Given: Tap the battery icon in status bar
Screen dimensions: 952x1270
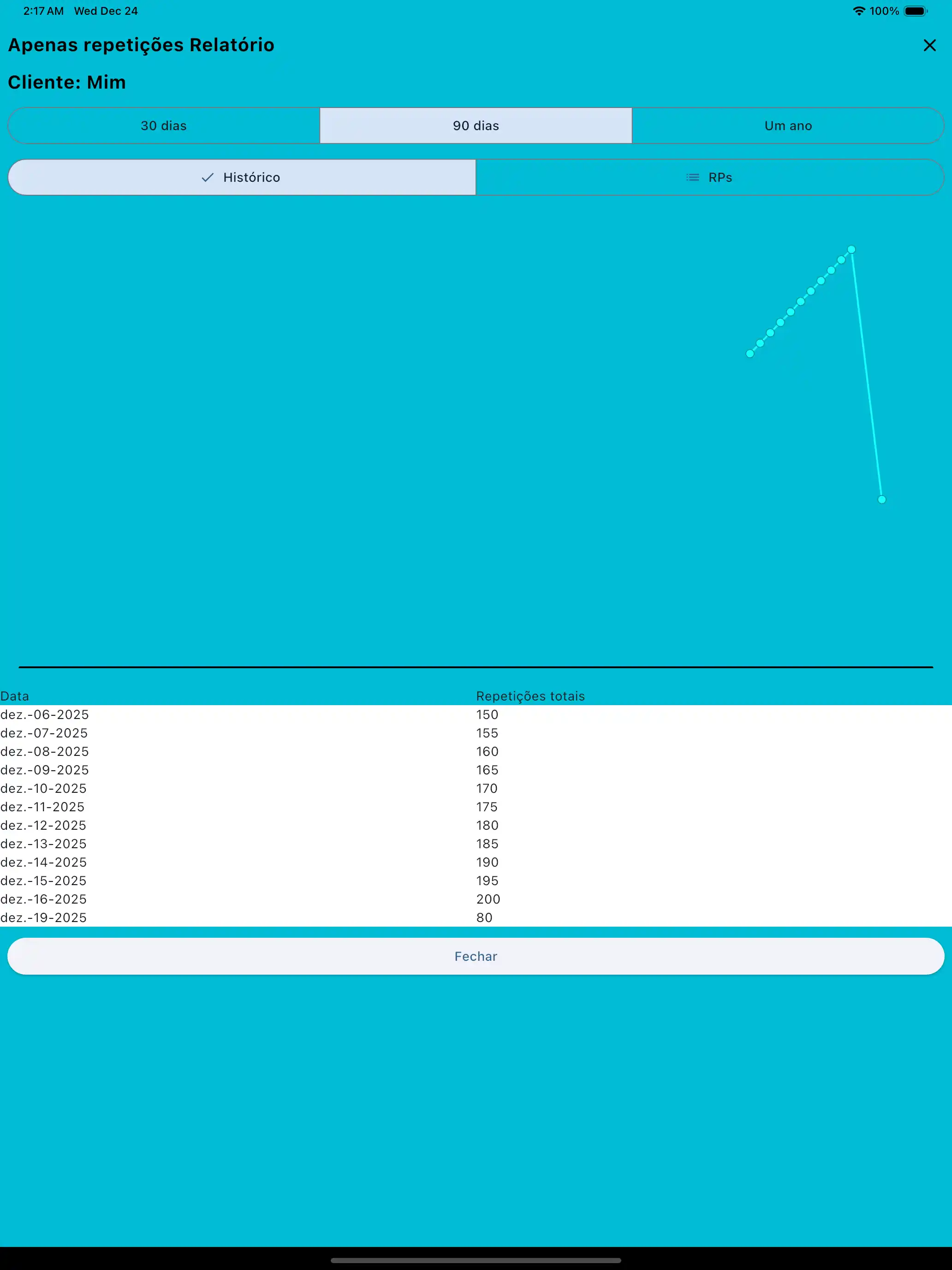Looking at the screenshot, I should click(x=915, y=11).
